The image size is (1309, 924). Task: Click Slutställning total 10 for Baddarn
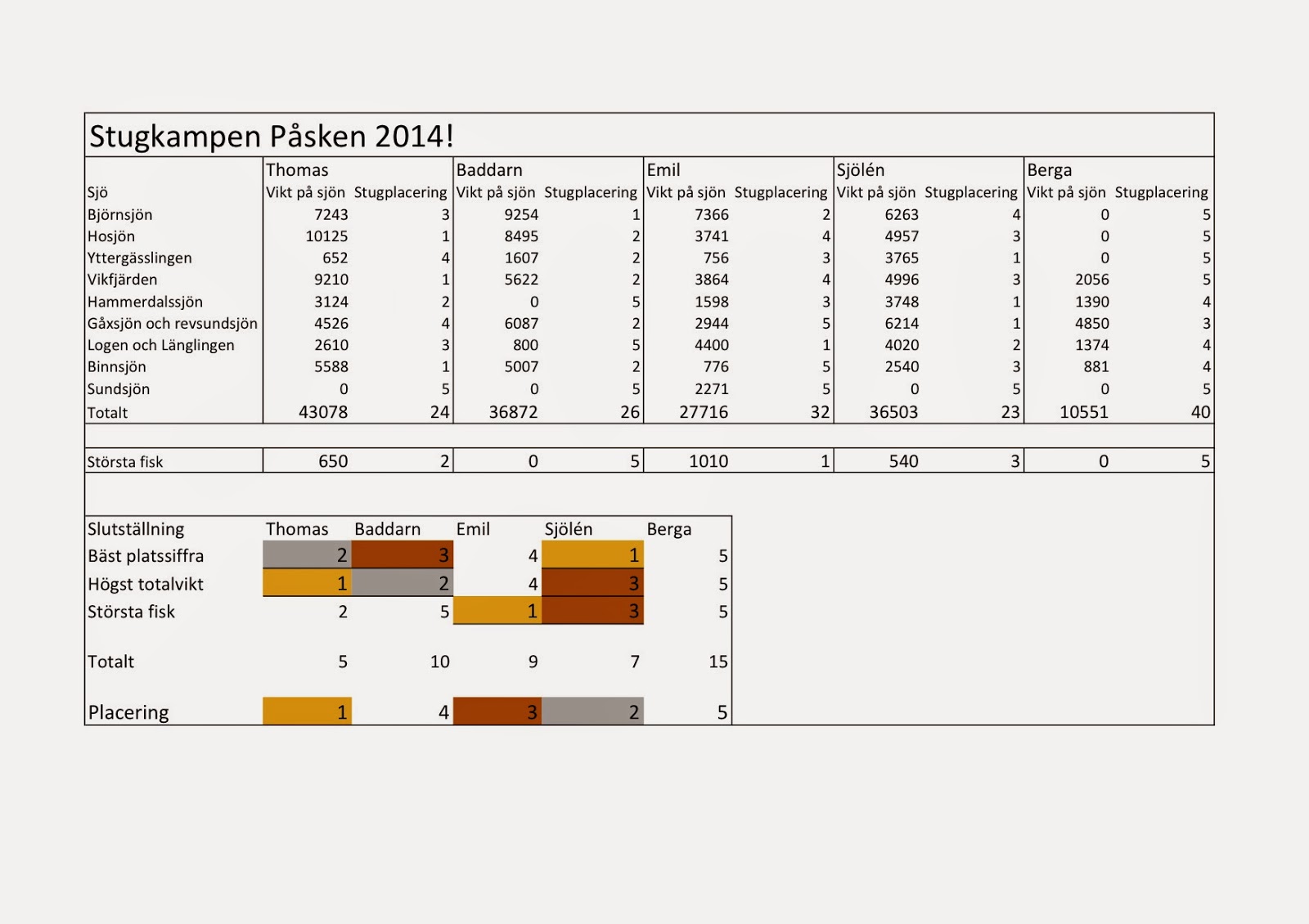(x=440, y=662)
